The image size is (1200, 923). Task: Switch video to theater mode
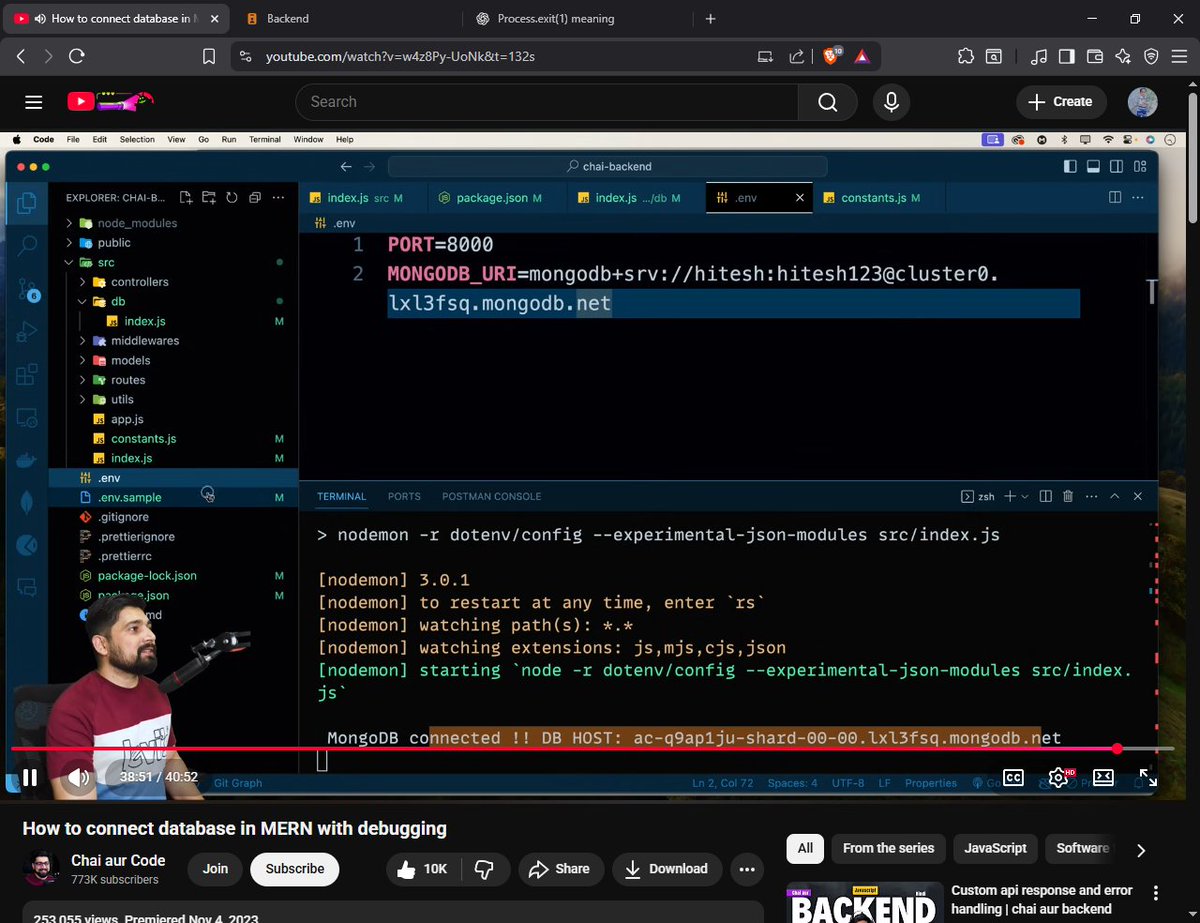click(x=1103, y=777)
